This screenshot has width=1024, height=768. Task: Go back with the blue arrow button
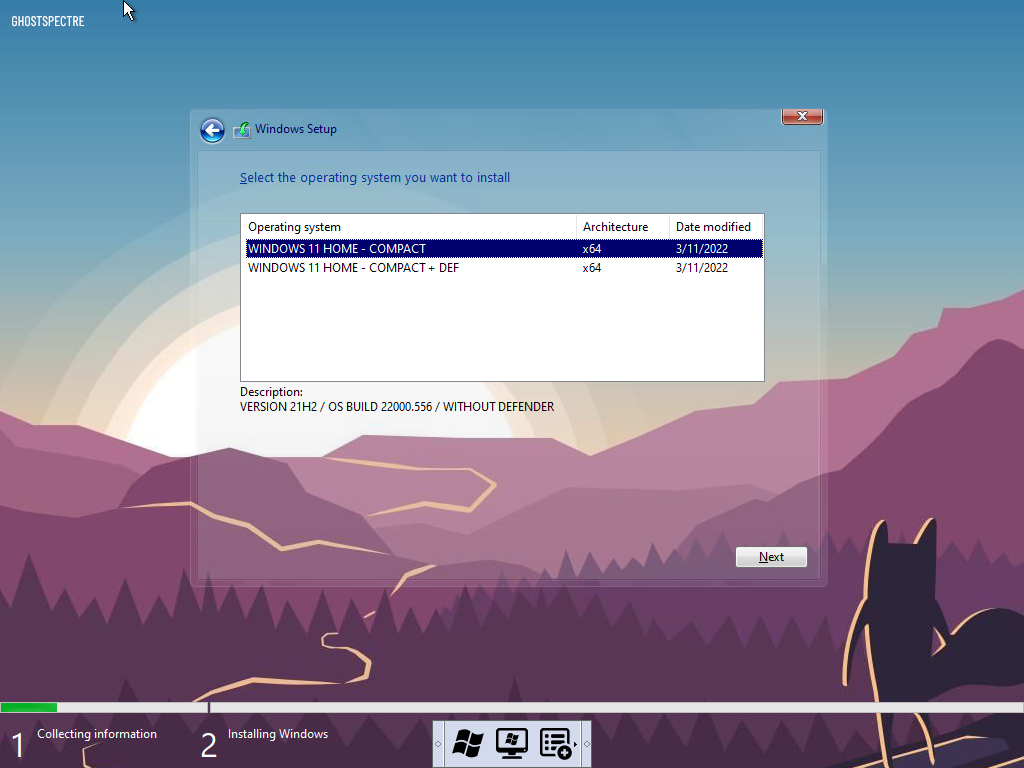tap(212, 130)
